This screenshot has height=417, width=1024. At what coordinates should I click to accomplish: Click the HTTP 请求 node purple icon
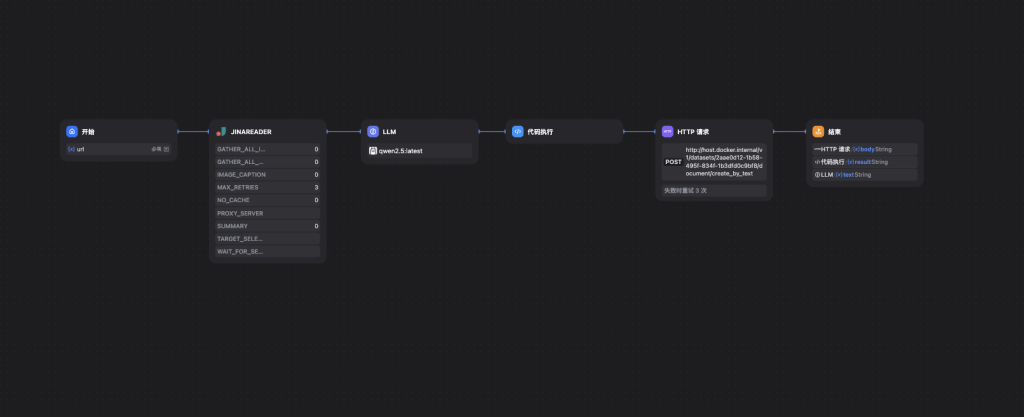pos(668,131)
